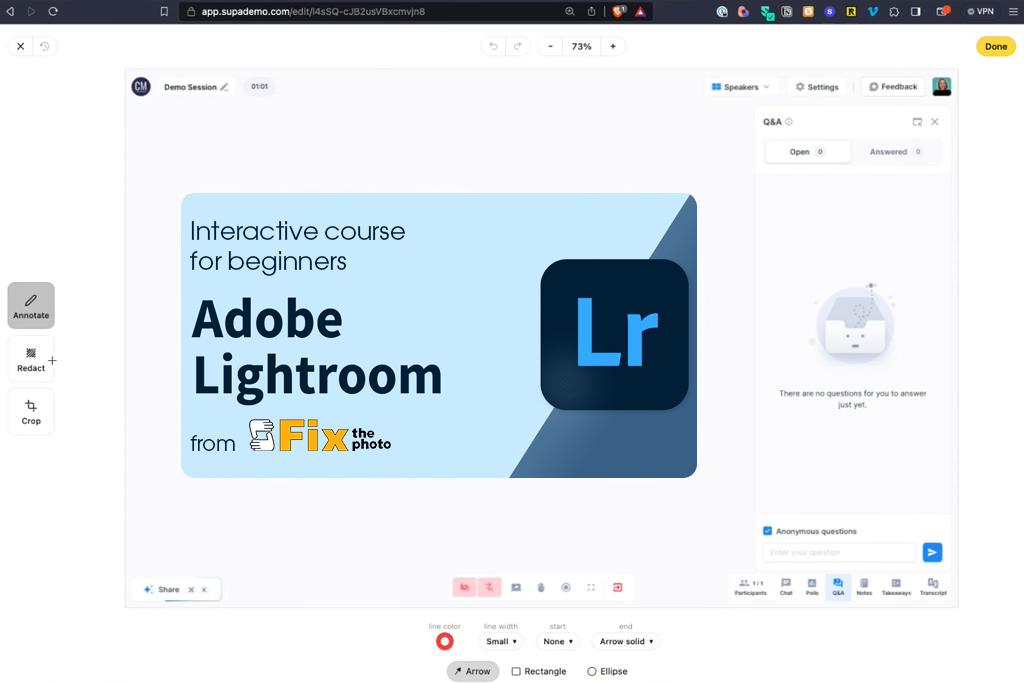The height and width of the screenshot is (683, 1024).
Task: Click the browser back arrow
Action: click(x=10, y=11)
